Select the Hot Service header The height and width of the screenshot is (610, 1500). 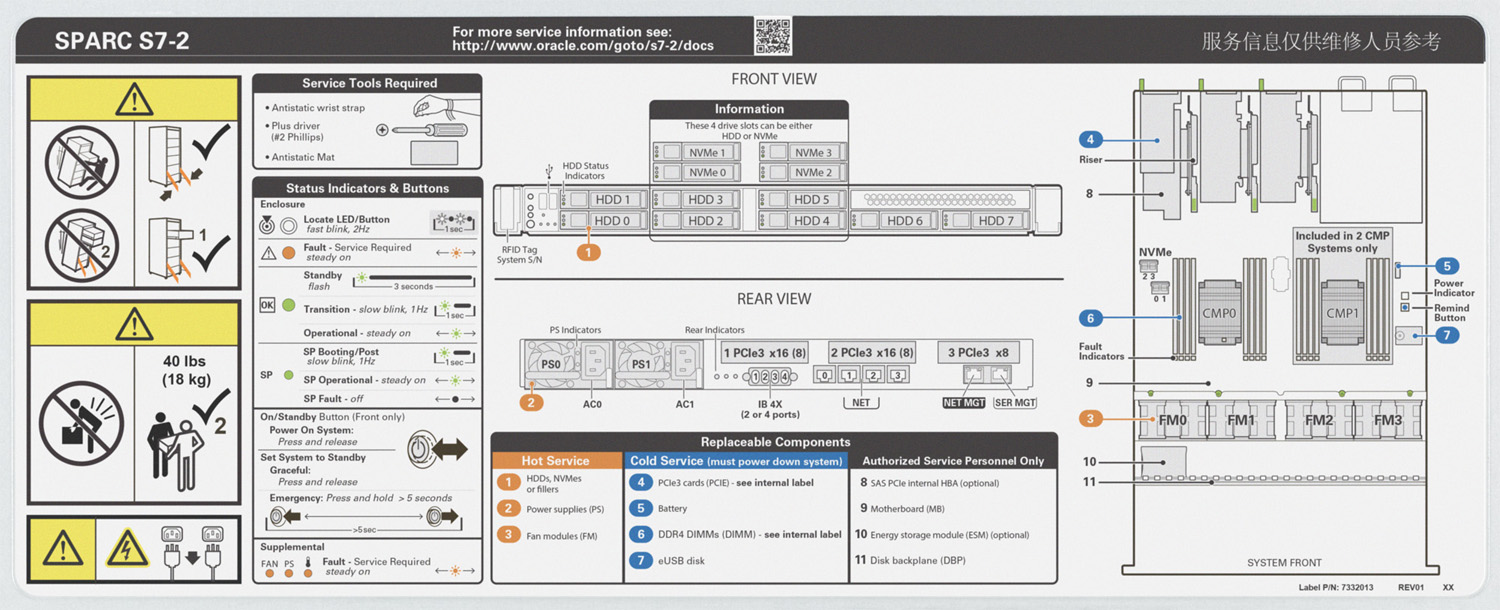click(555, 461)
